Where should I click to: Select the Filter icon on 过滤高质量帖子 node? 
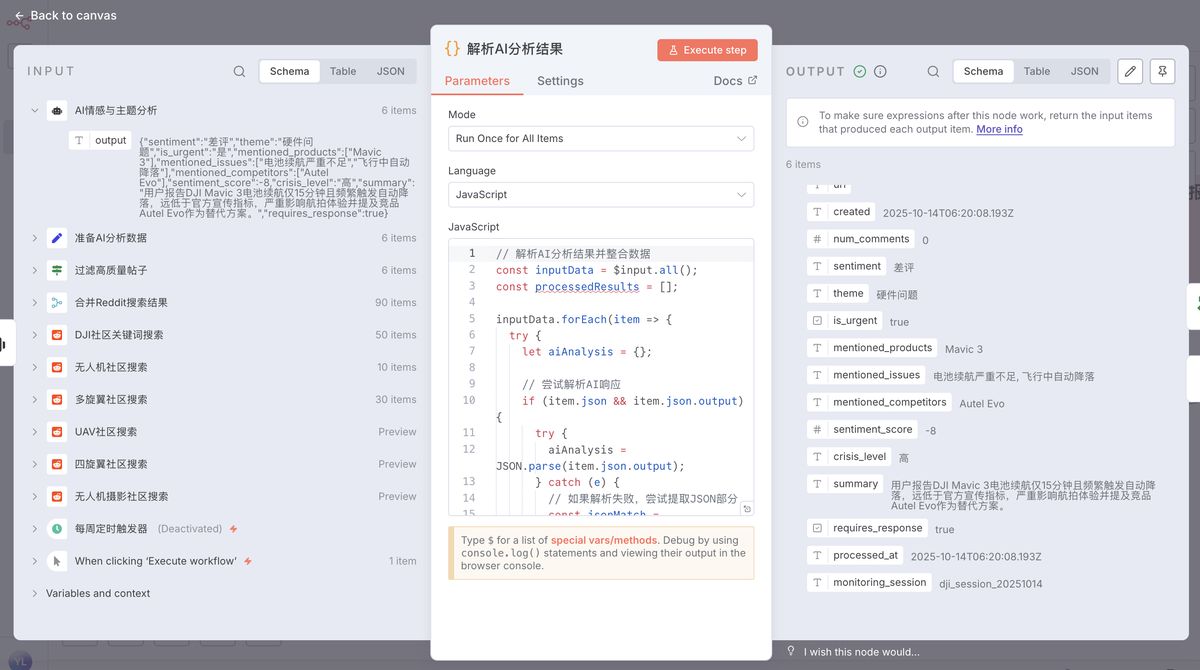56,270
